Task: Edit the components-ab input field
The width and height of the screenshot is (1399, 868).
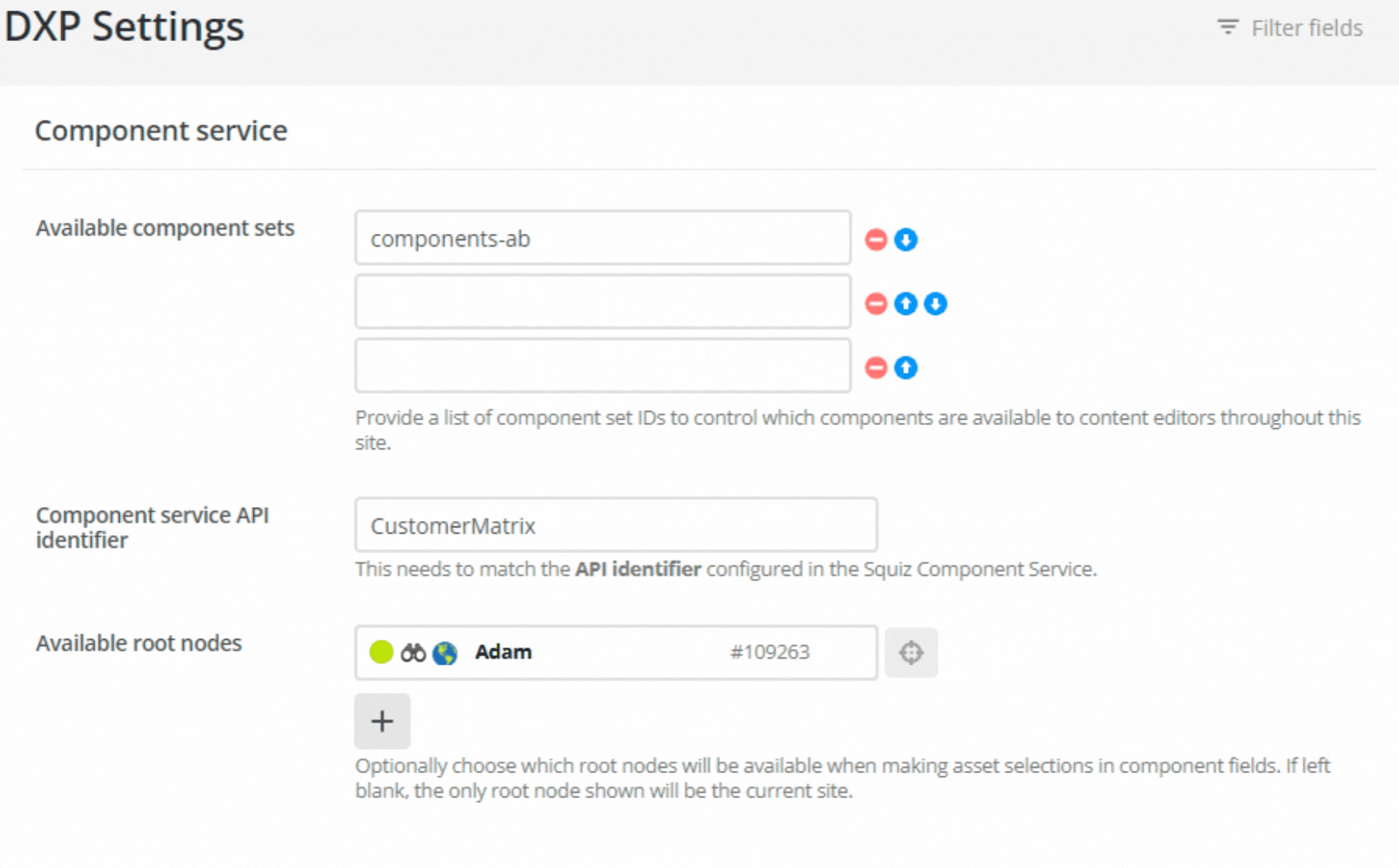Action: click(x=601, y=238)
